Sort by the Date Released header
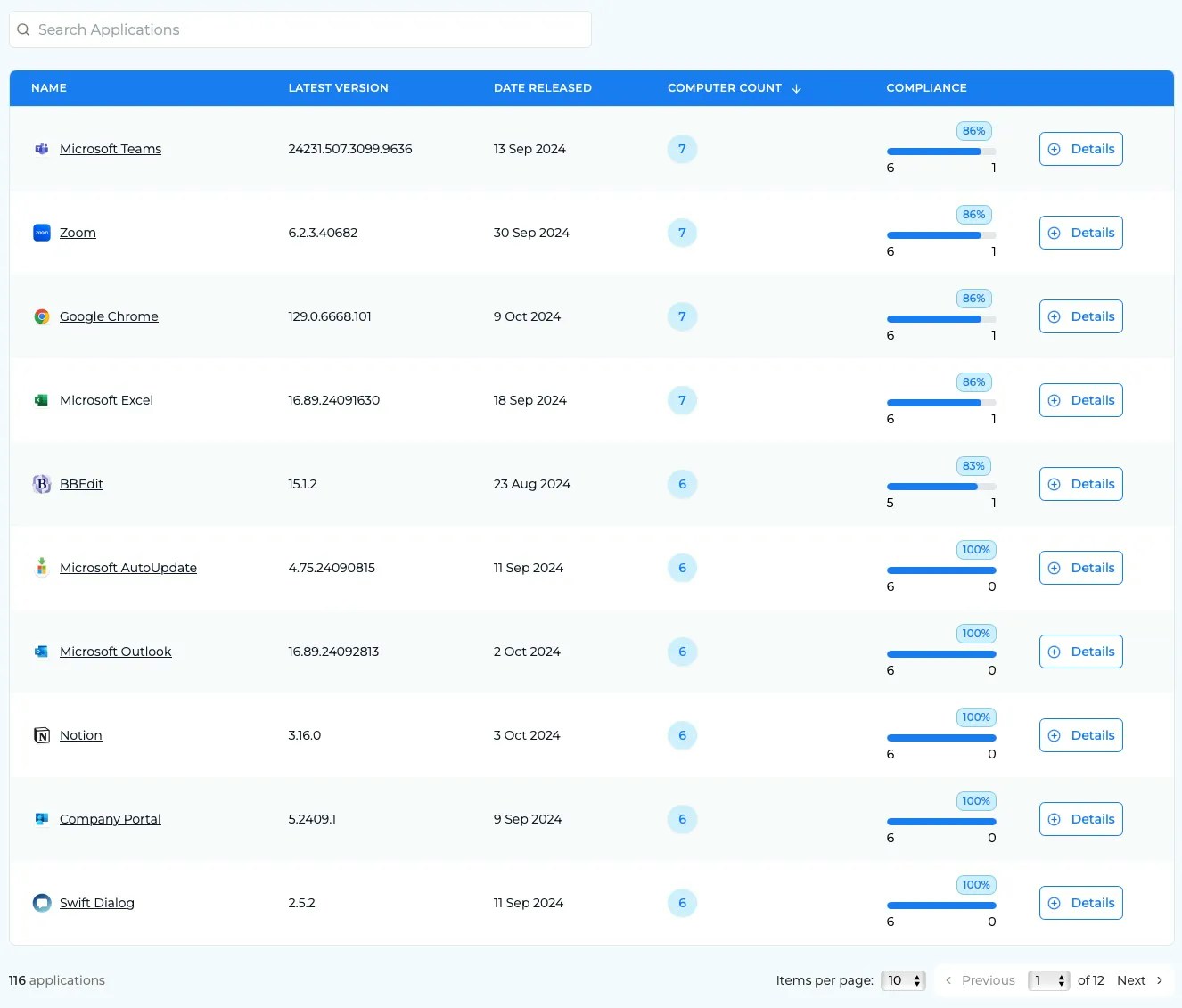Image resolution: width=1182 pixels, height=1008 pixels. 543,88
